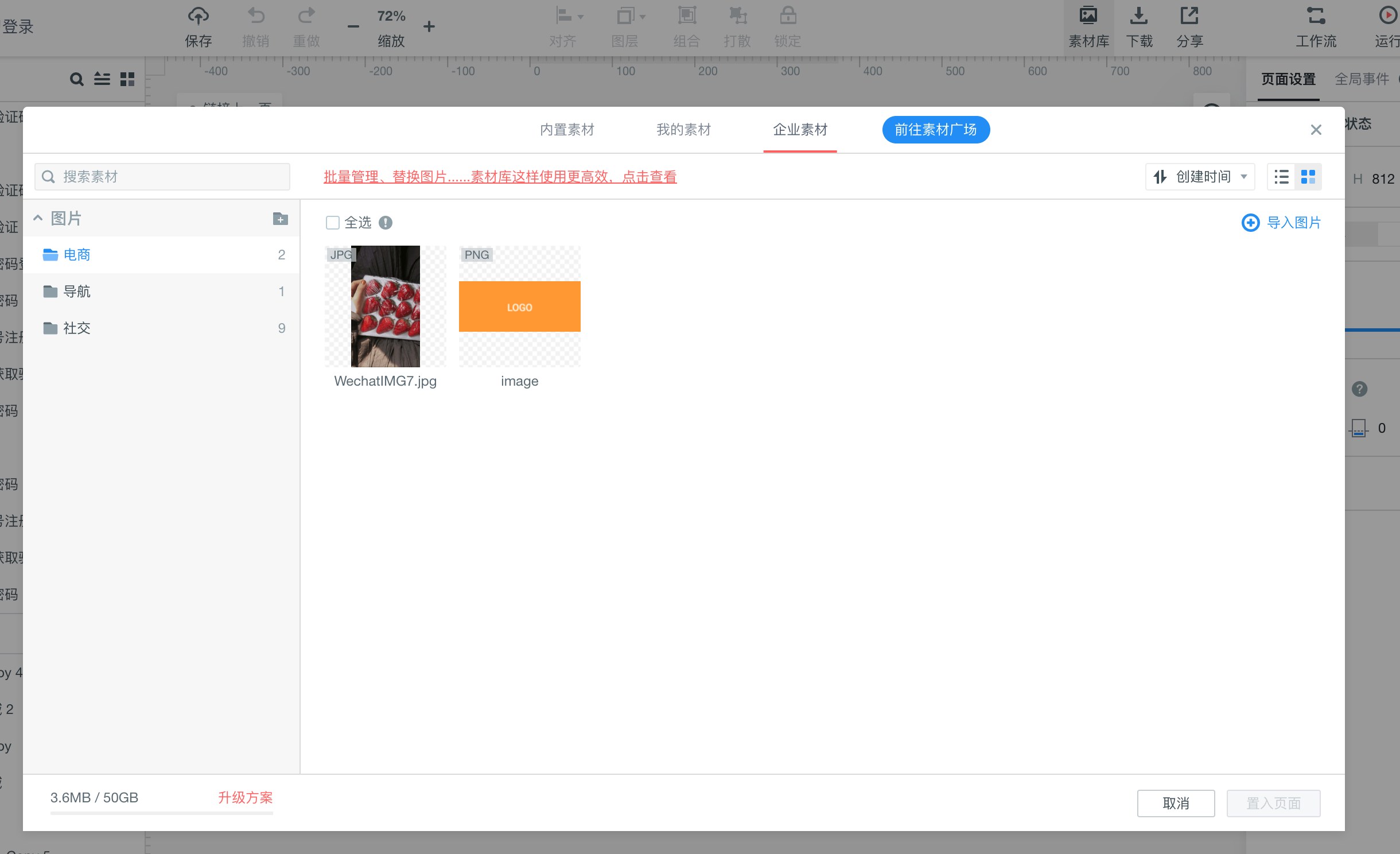Open the 社交 folder

tap(77, 328)
